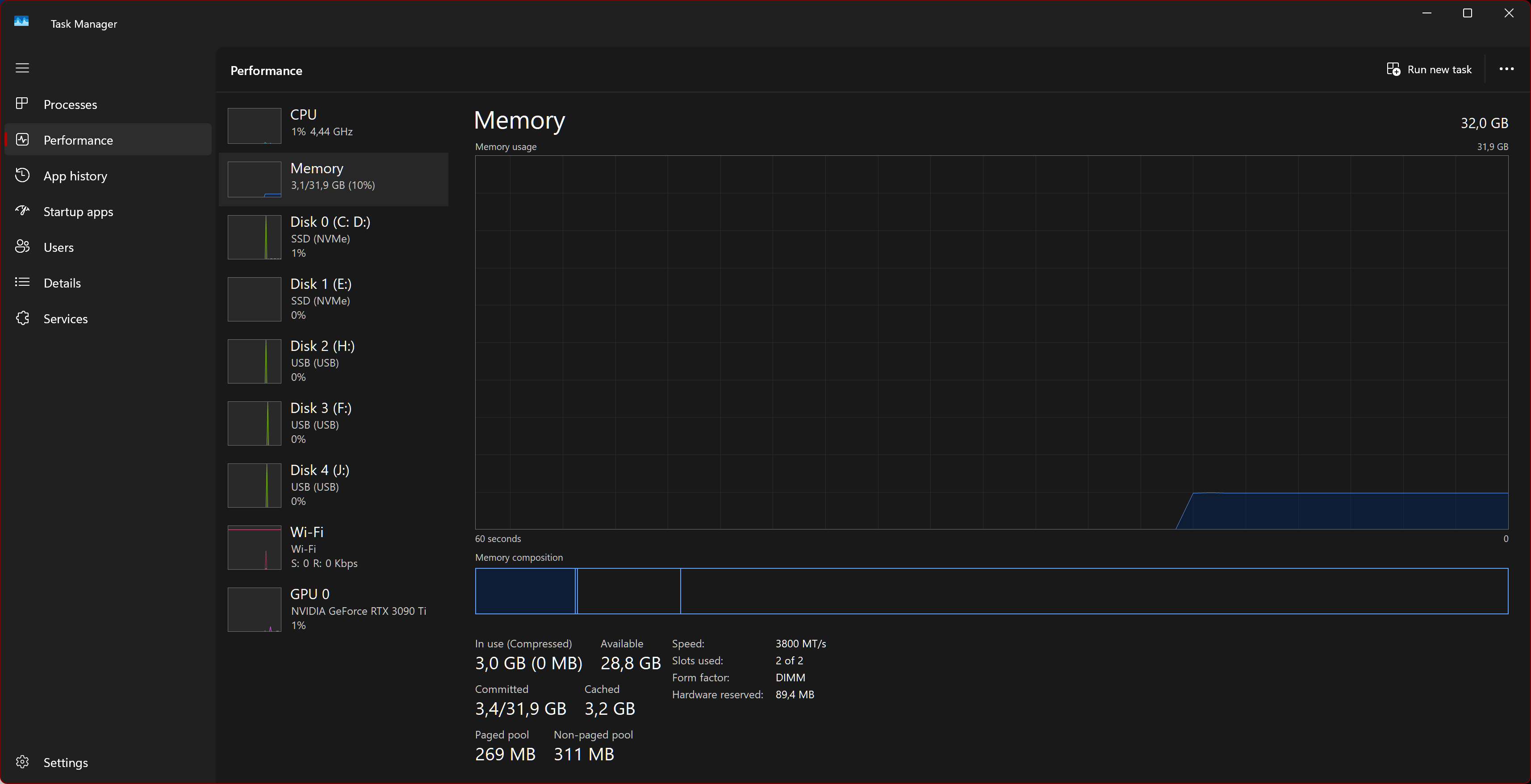
Task: Open the Processes page icon
Action: click(x=22, y=104)
